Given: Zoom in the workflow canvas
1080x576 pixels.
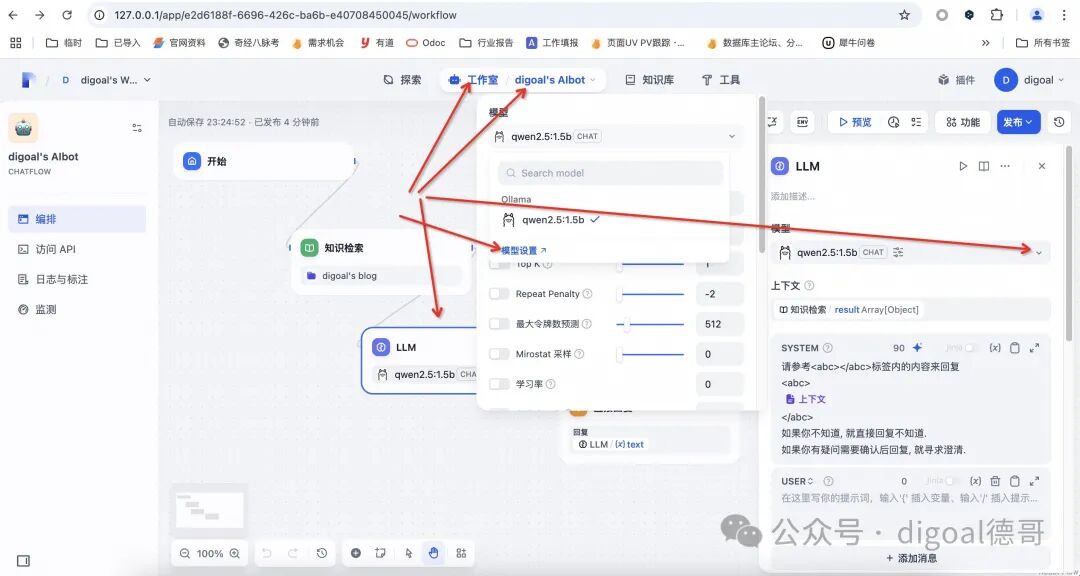Looking at the screenshot, I should pos(234,553).
